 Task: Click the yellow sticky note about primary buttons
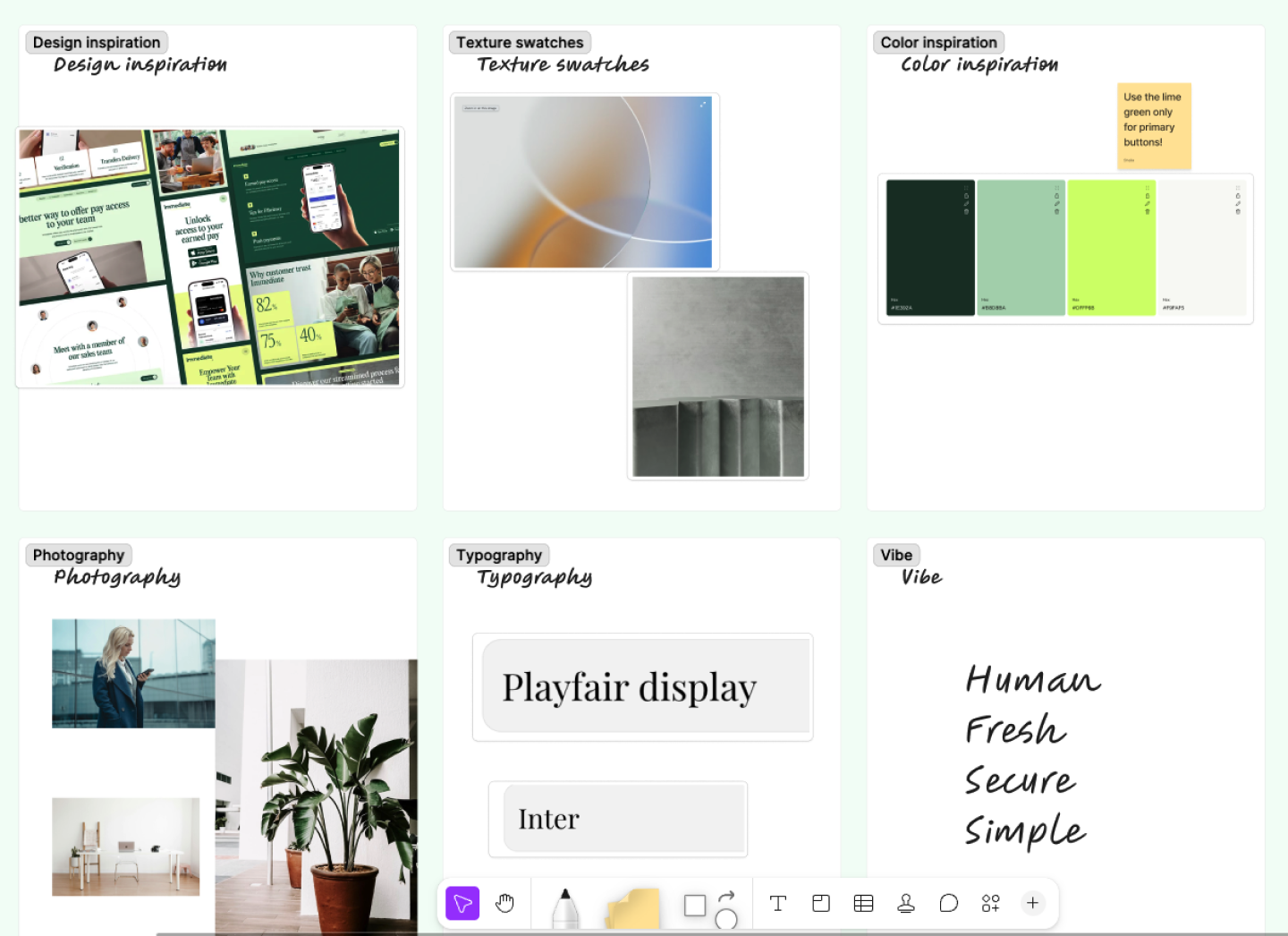pos(1154,125)
